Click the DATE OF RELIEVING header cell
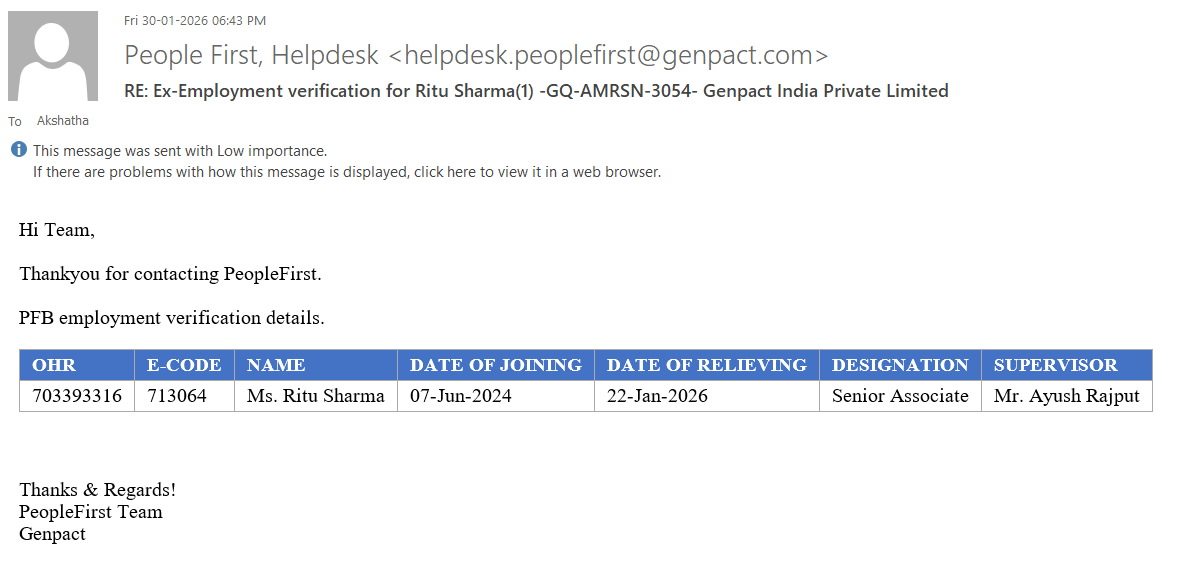The image size is (1177, 572). [706, 365]
